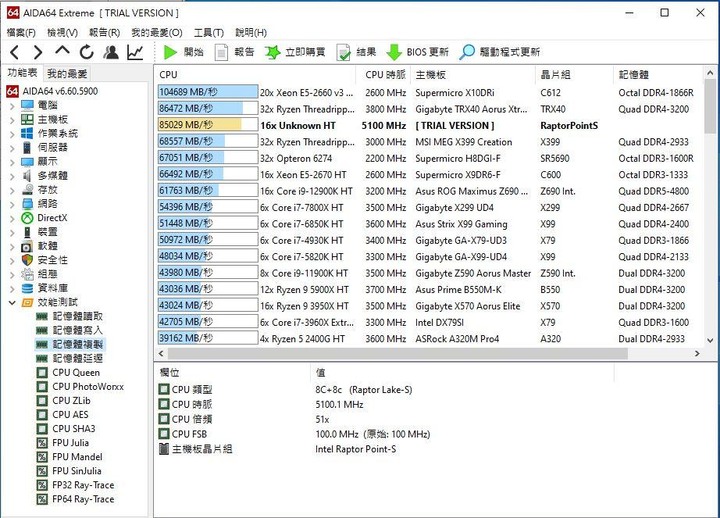Click the Back navigation arrow
Screen dimensions: 720x518
[15, 52]
